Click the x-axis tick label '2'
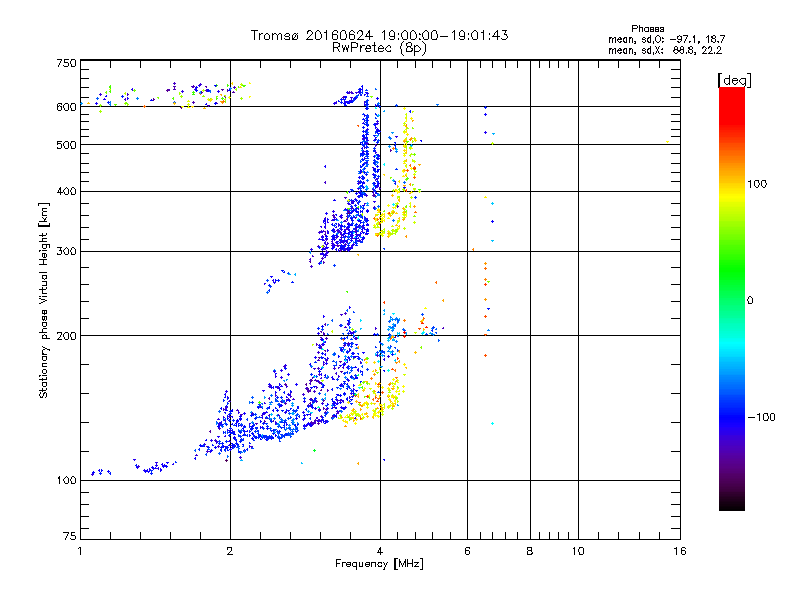The image size is (800, 600). click(230, 551)
